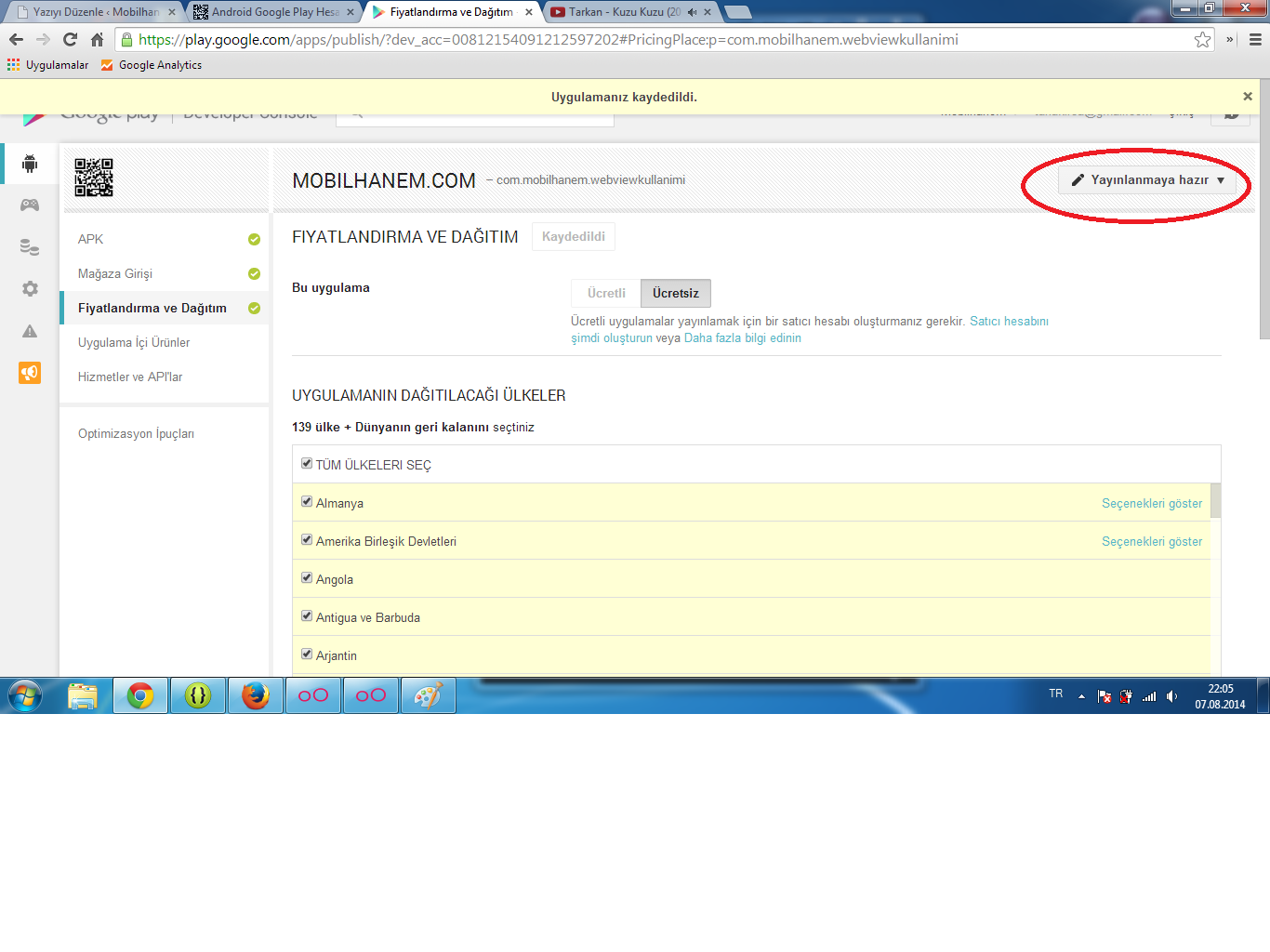Open the Paint taskbar icon
1270x952 pixels.
pos(429,695)
